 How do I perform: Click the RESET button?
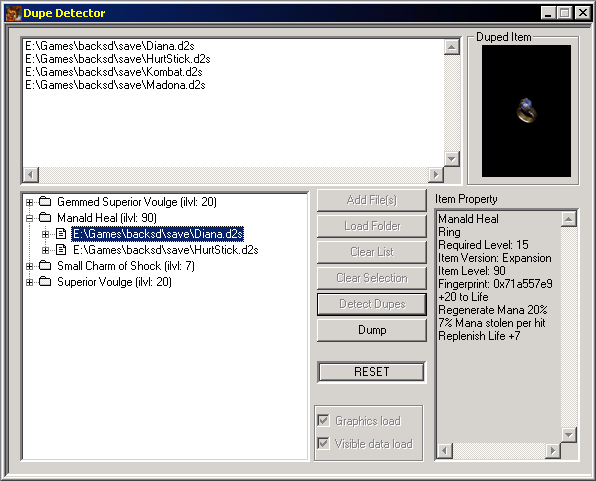click(372, 371)
